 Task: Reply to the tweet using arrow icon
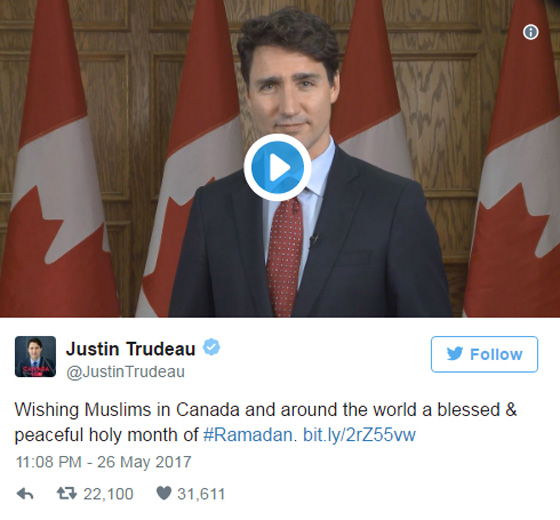[25, 494]
